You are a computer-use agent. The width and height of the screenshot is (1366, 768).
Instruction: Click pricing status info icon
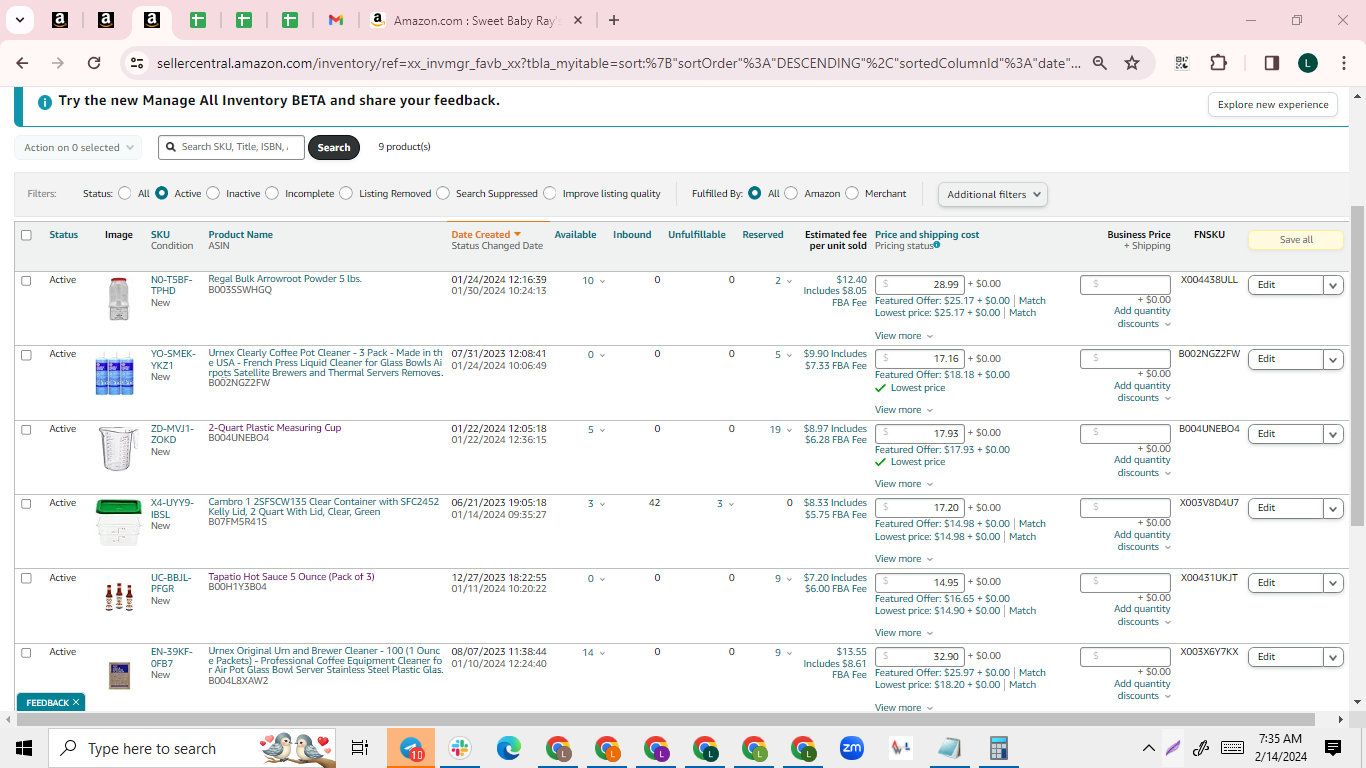(x=937, y=245)
